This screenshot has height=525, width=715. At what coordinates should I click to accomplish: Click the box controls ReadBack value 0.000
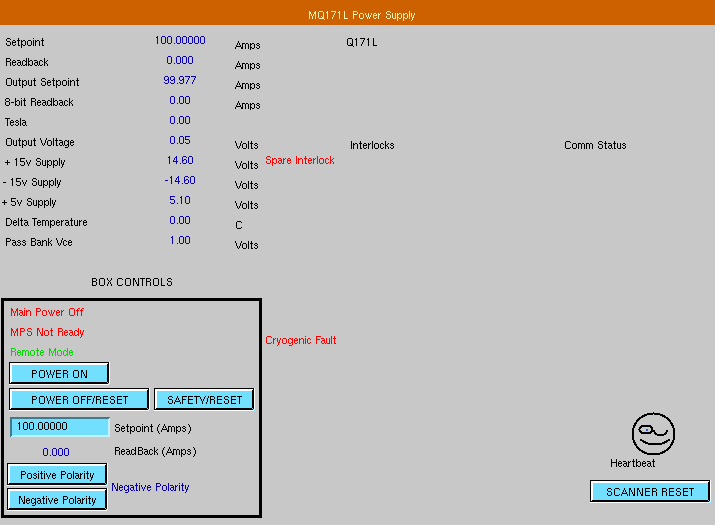pos(56,452)
